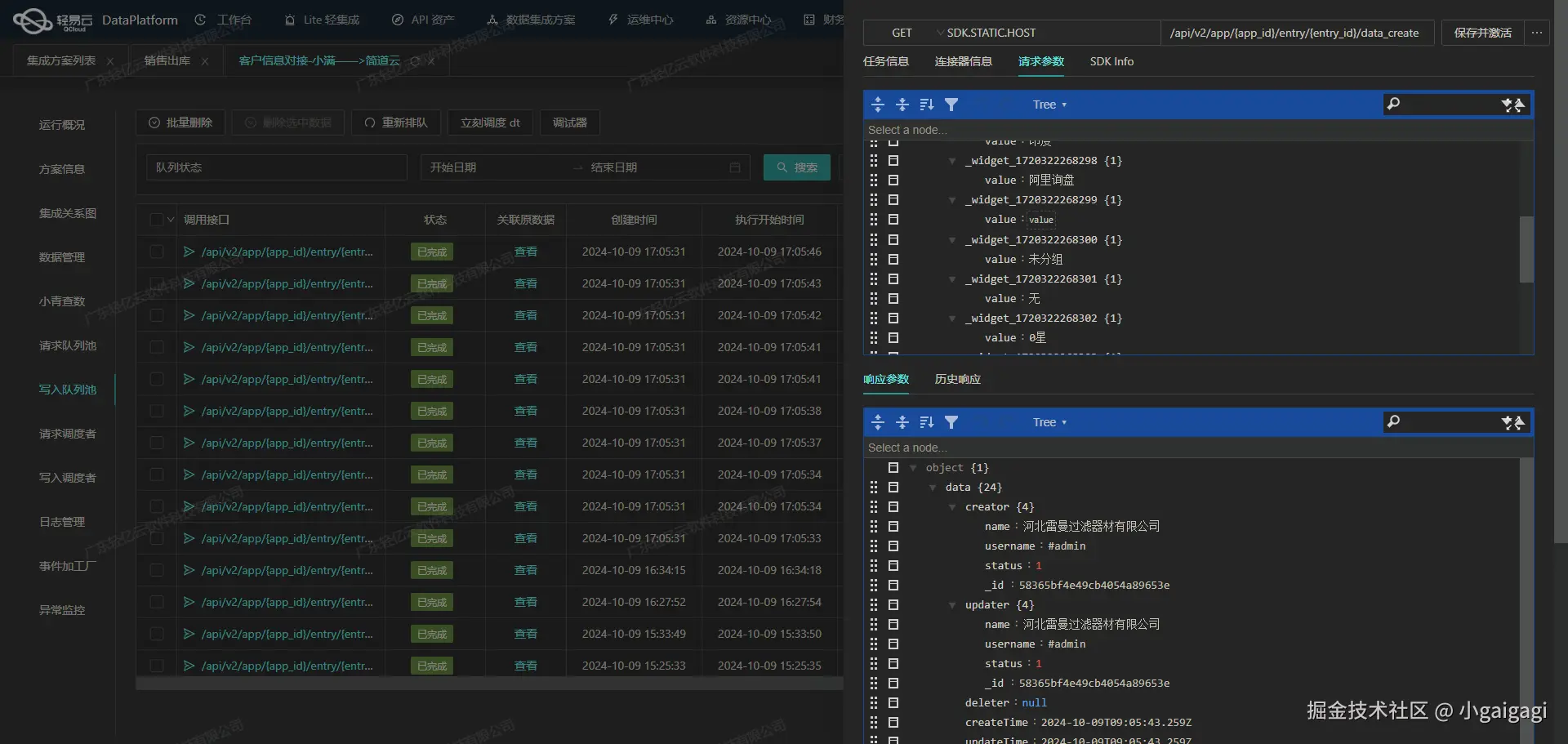Open the GET method dropdown
Image resolution: width=1568 pixels, height=744 pixels.
902,33
